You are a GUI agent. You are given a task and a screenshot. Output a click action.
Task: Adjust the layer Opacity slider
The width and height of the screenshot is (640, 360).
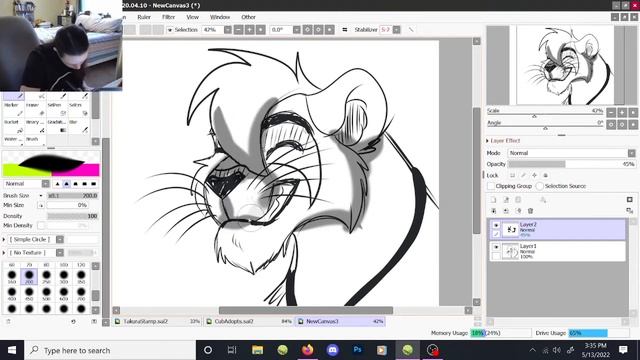click(572, 164)
